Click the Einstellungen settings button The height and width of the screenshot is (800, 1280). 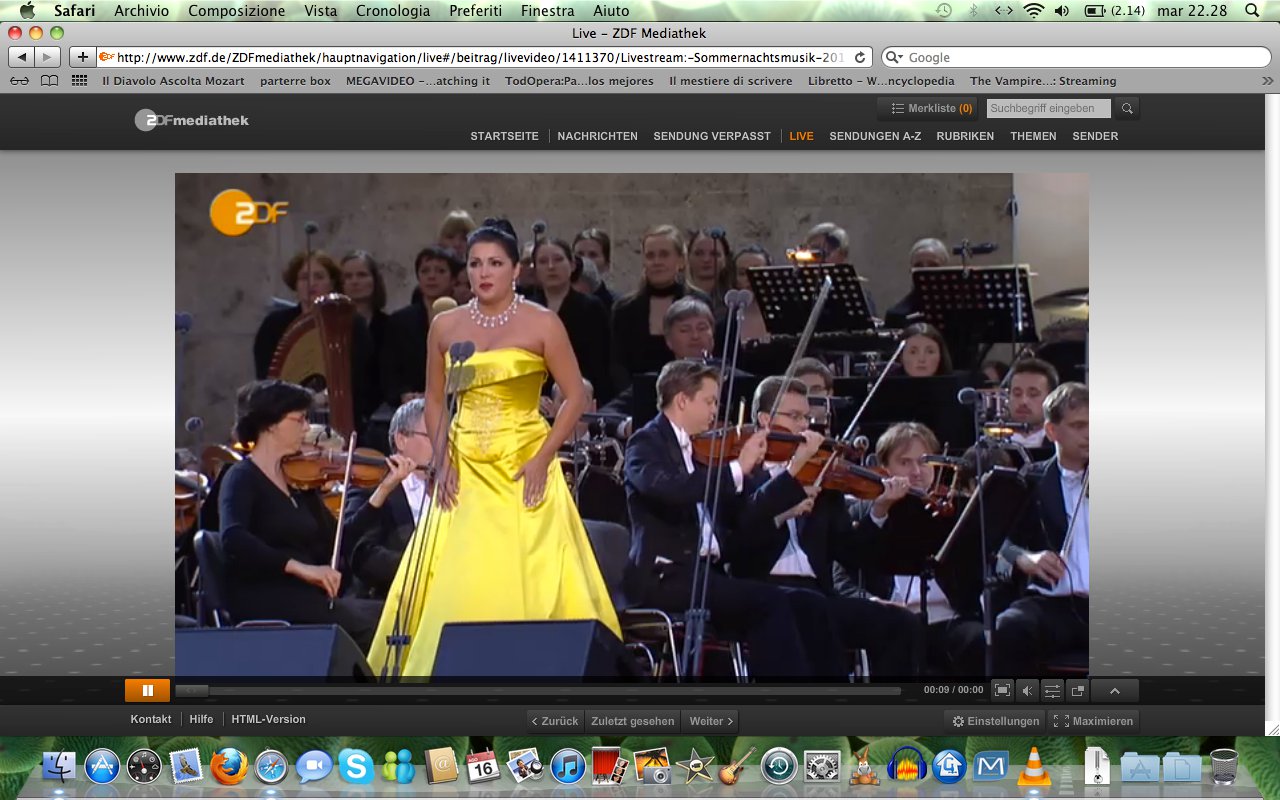[996, 721]
